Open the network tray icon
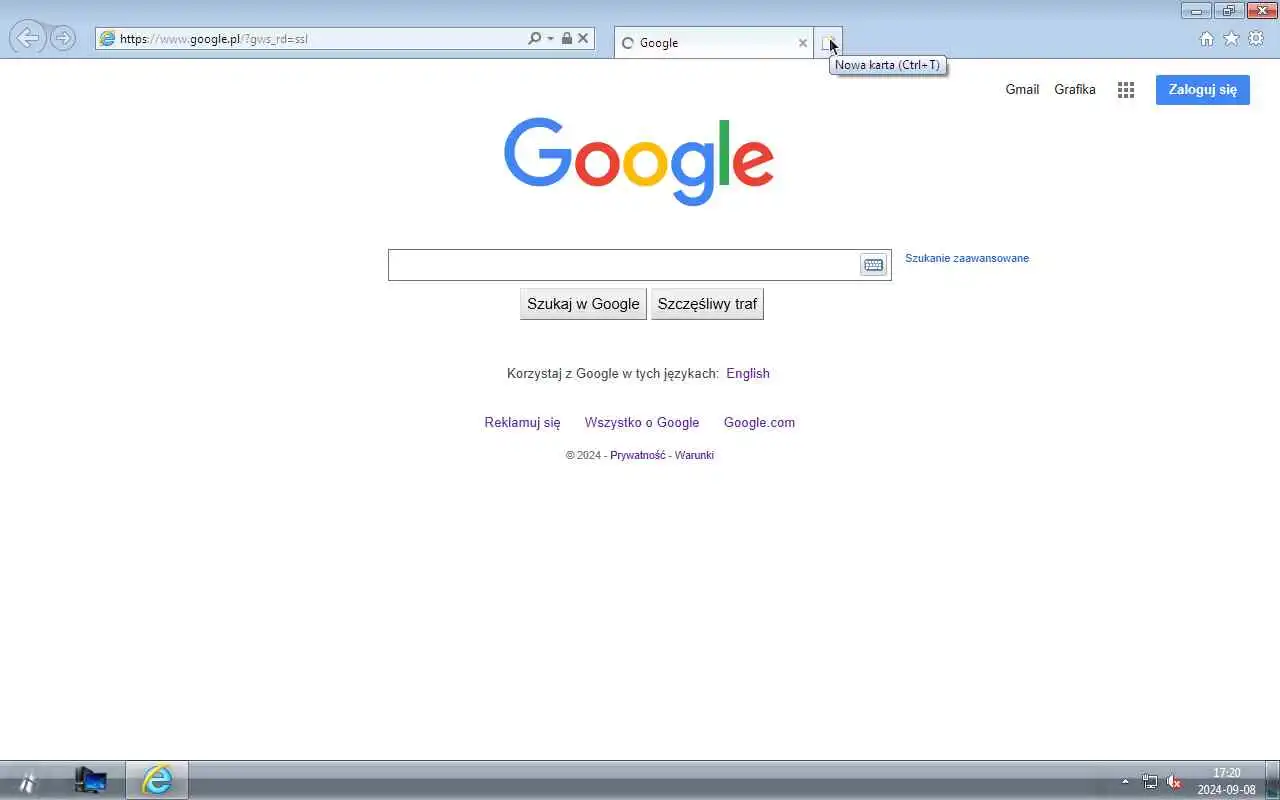This screenshot has height=800, width=1280. click(x=1150, y=781)
